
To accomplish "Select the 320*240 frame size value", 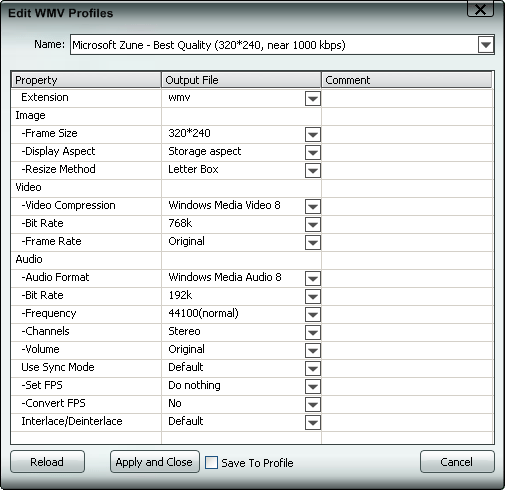I will point(189,133).
